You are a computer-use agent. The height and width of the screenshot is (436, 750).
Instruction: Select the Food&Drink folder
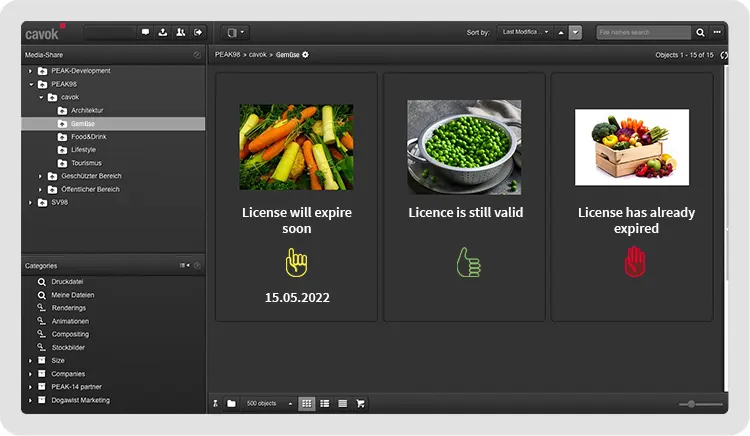(x=88, y=137)
